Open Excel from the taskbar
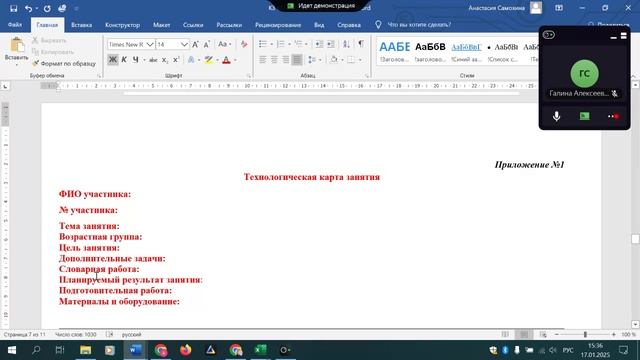This screenshot has width=640, height=360. click(x=260, y=350)
